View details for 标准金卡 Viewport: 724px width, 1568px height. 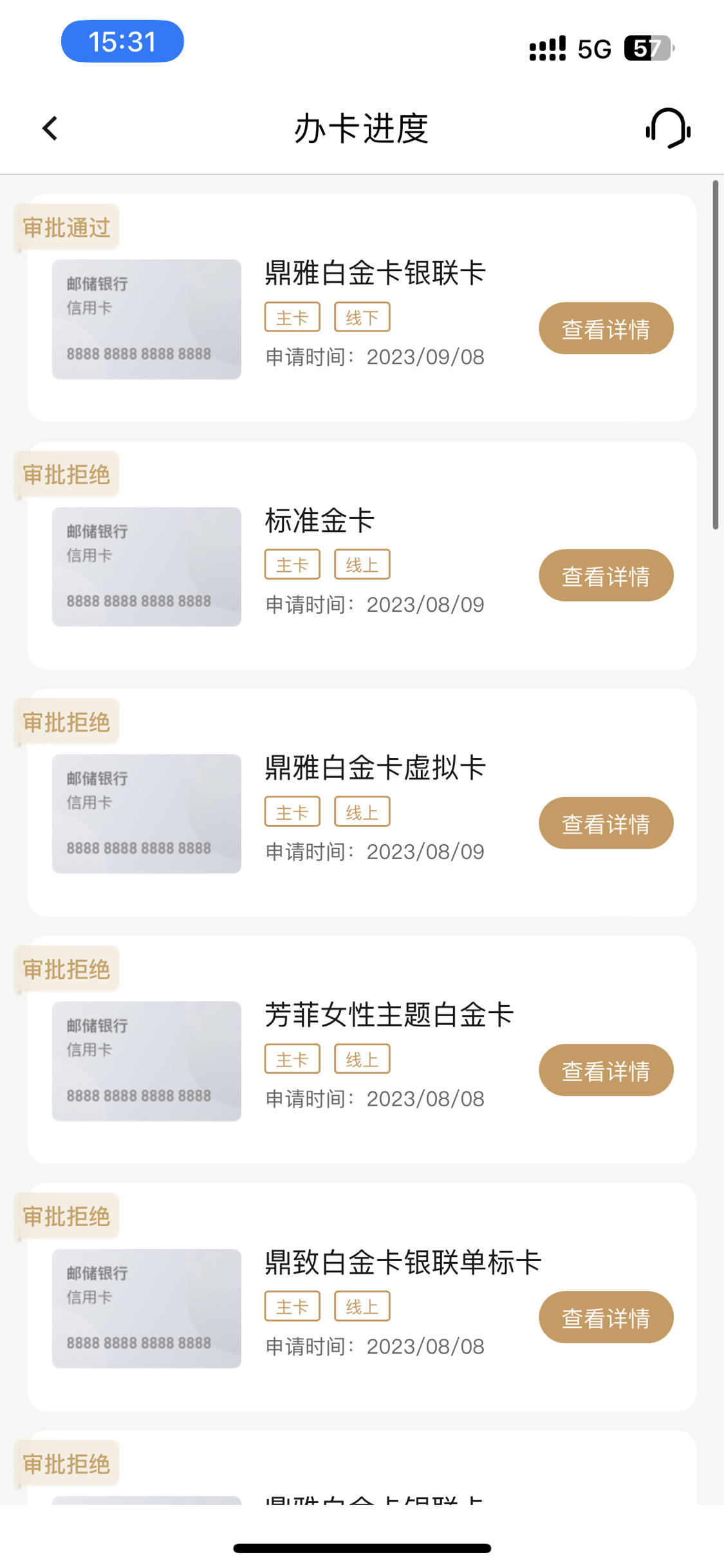(606, 576)
